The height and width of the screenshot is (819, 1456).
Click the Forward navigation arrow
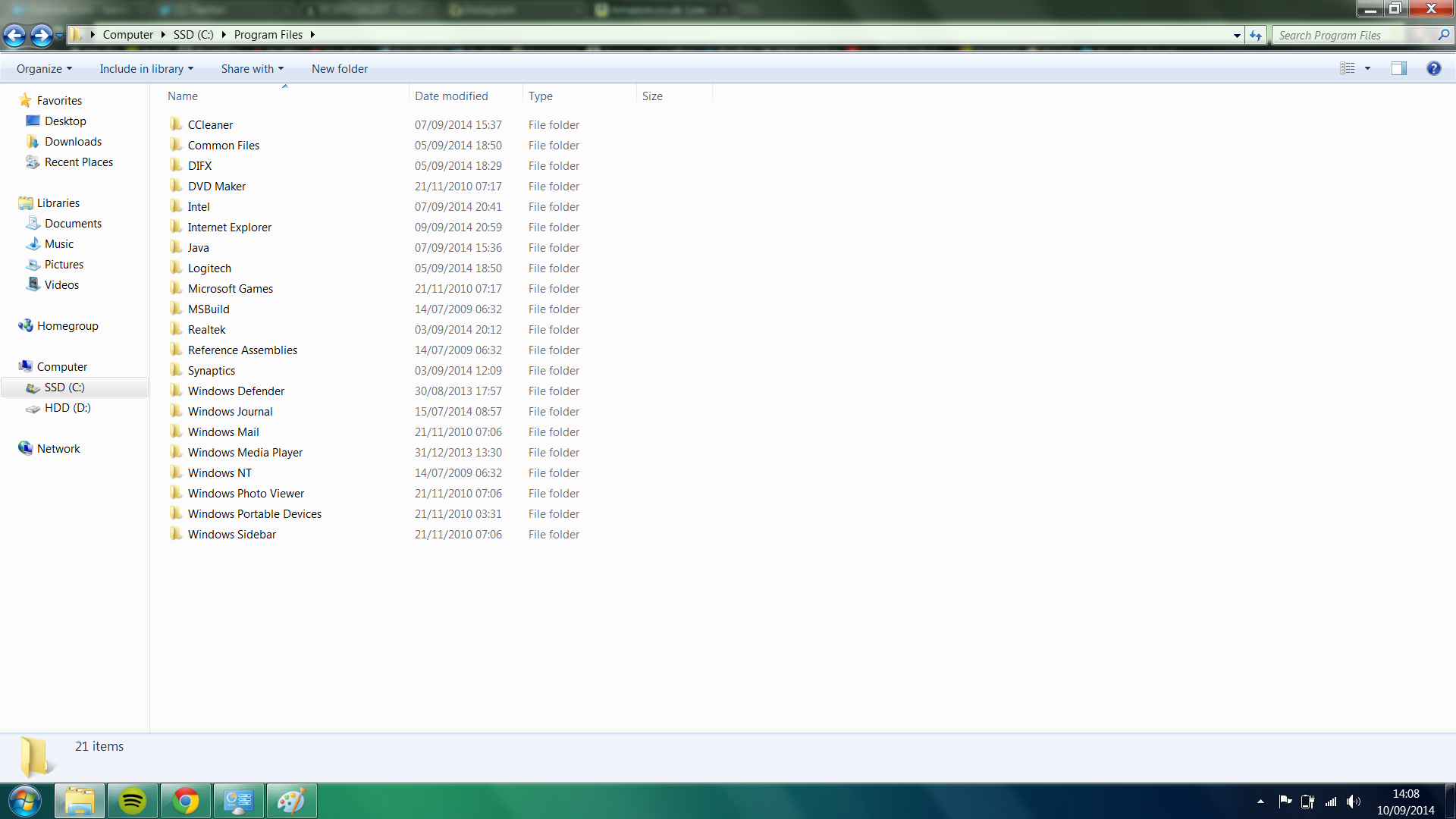(x=41, y=35)
